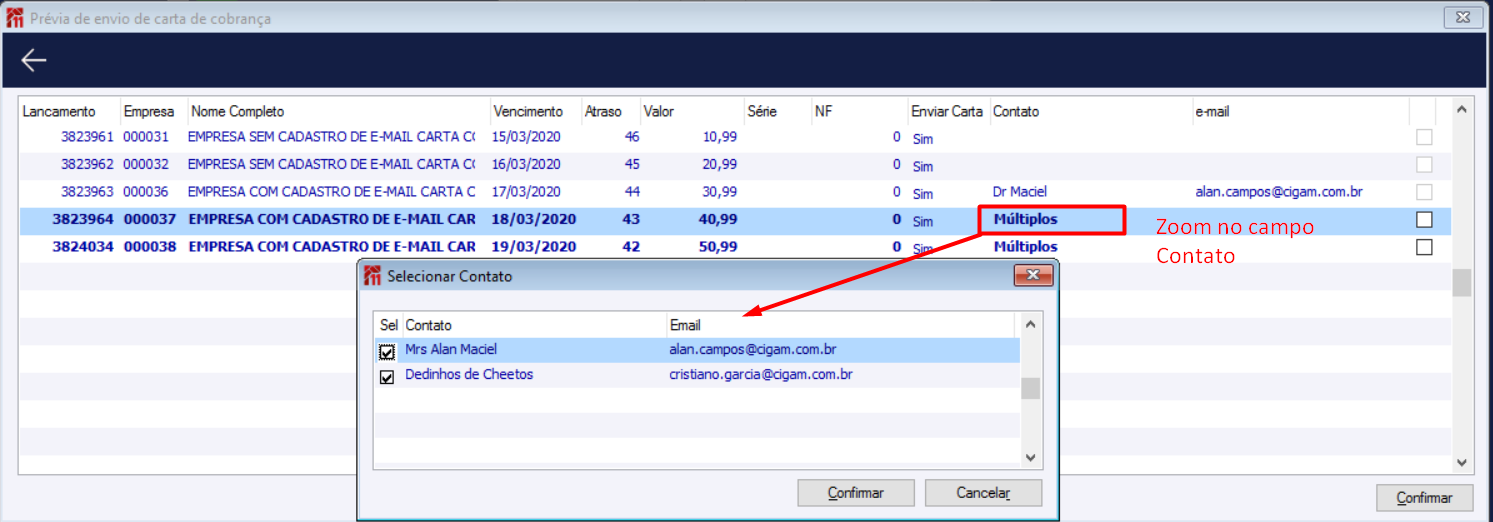Viewport: 1493px width, 522px height.
Task: Click the 17/03/2020 due date cell
Action: tap(526, 192)
